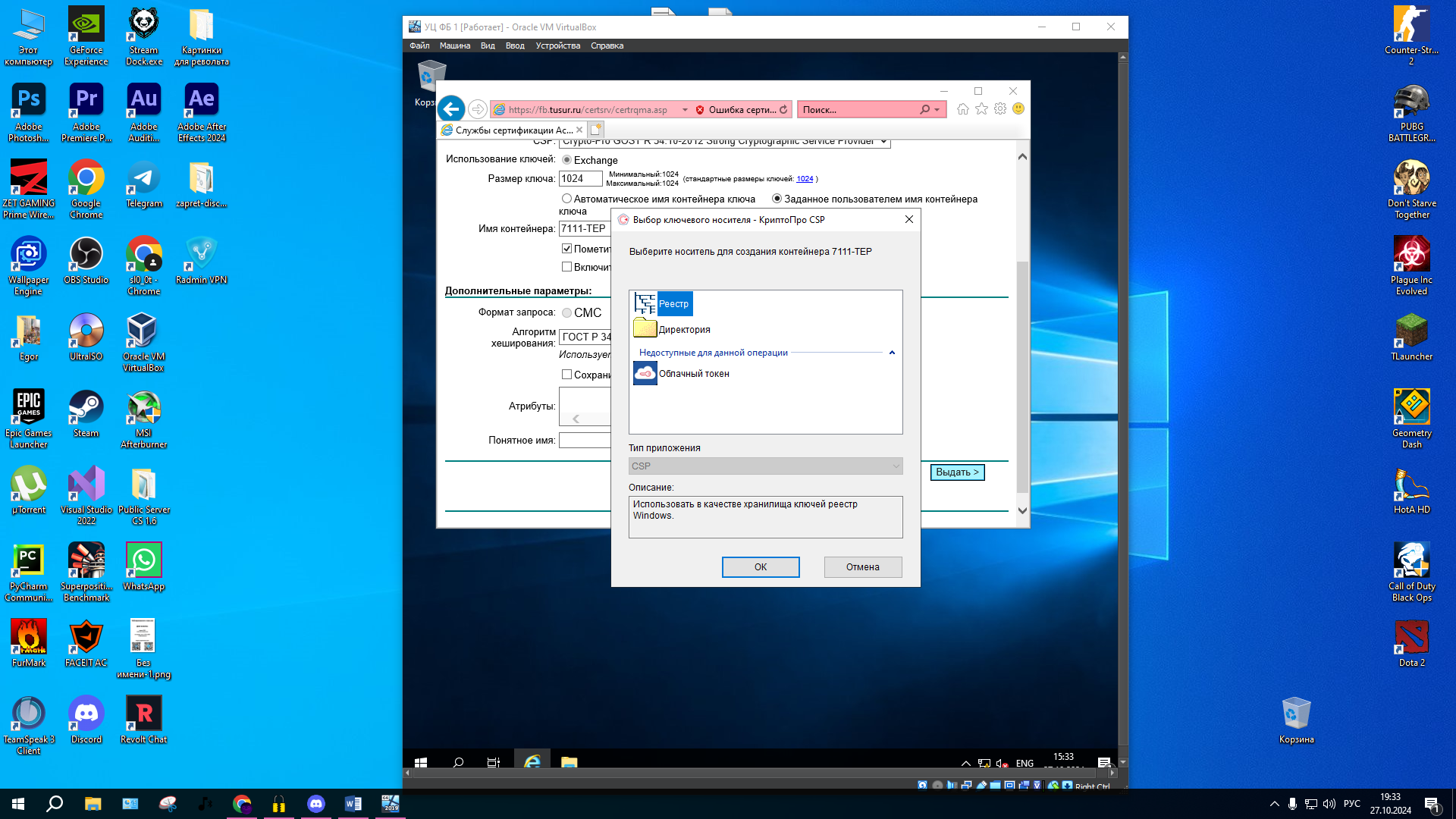Click the Имя контейнера input field
This screenshot has height=819, width=1456.
click(x=585, y=228)
